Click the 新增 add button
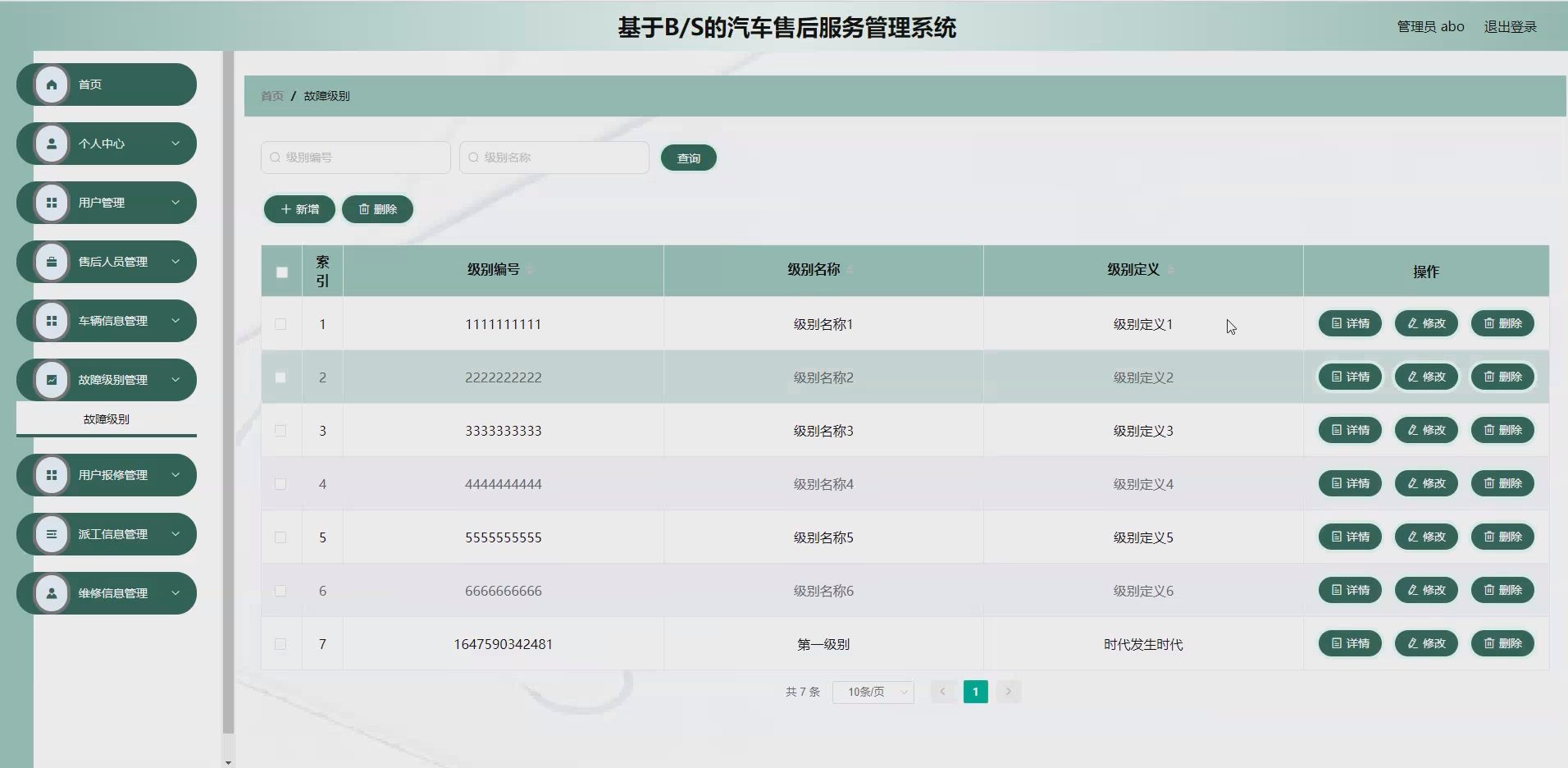This screenshot has height=768, width=1568. coord(300,209)
